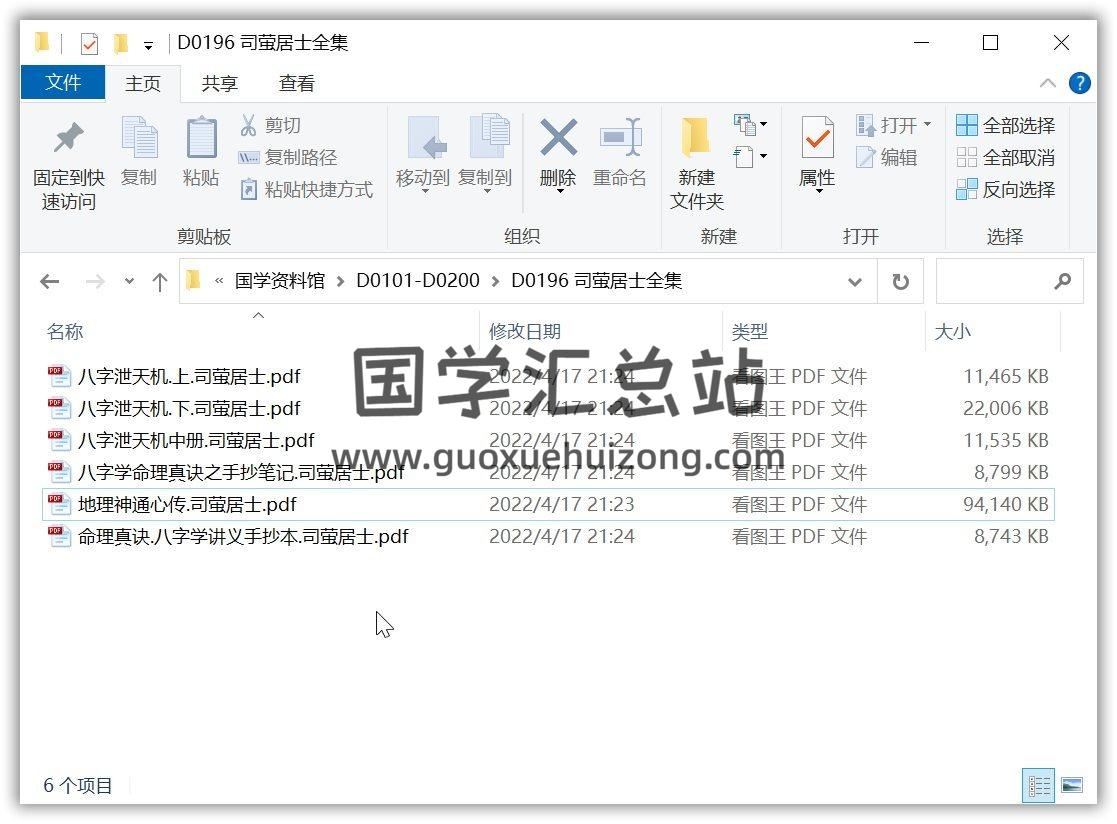The width and height of the screenshot is (1117, 824).
Task: Create a new folder via ribbon icon
Action: click(696, 140)
